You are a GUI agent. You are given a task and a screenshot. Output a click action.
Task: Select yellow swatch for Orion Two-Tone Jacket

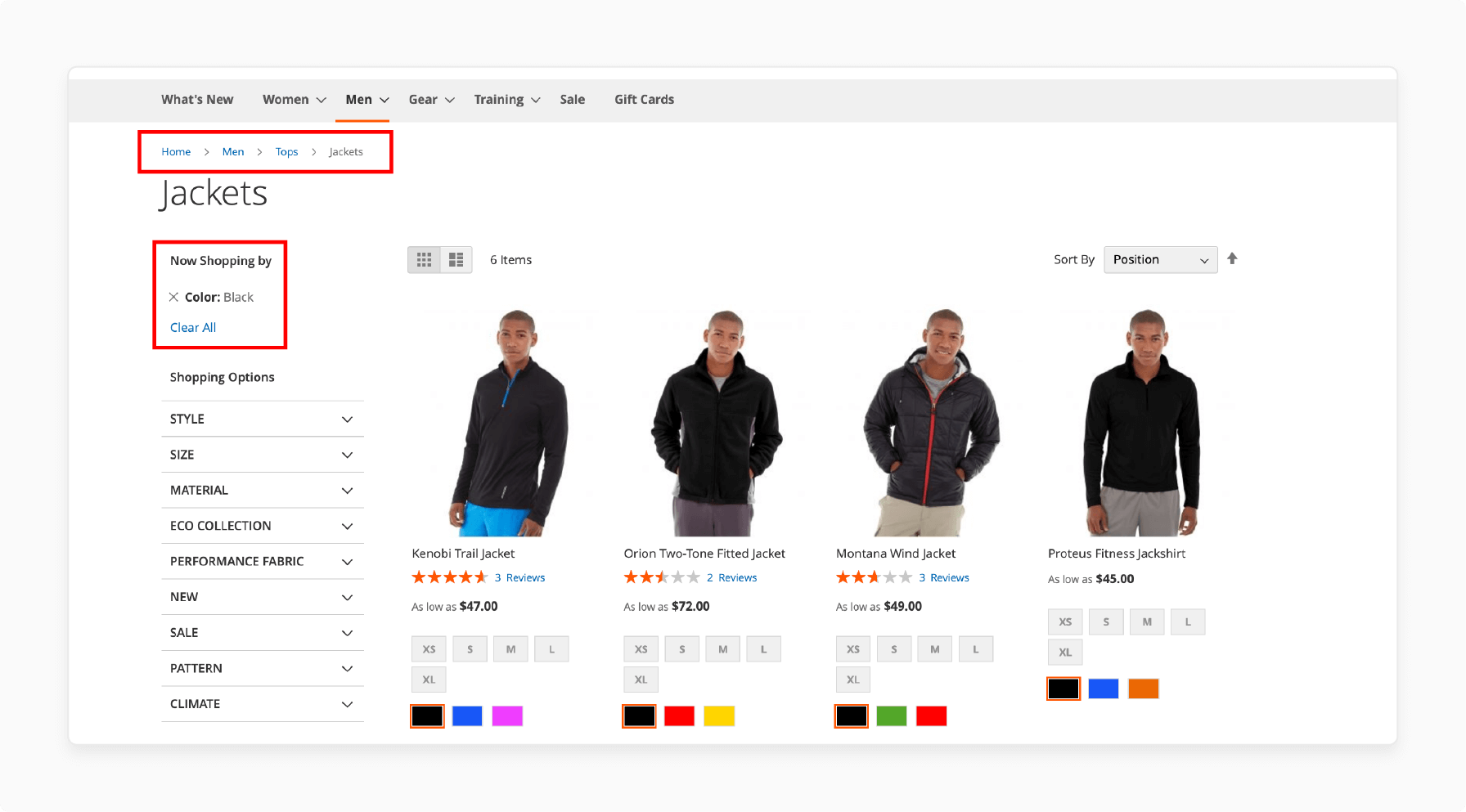click(719, 716)
